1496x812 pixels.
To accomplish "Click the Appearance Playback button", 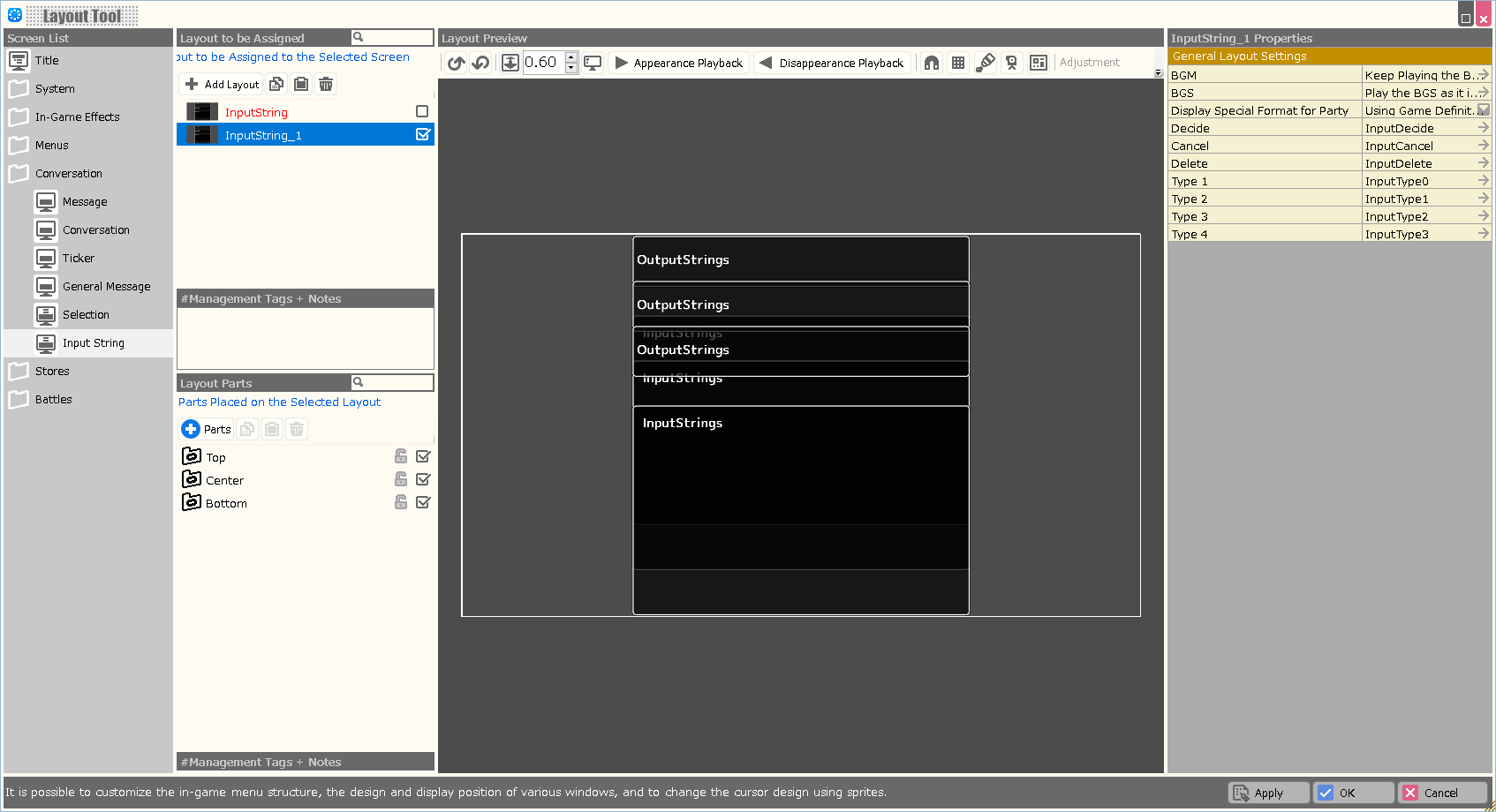I will click(679, 63).
